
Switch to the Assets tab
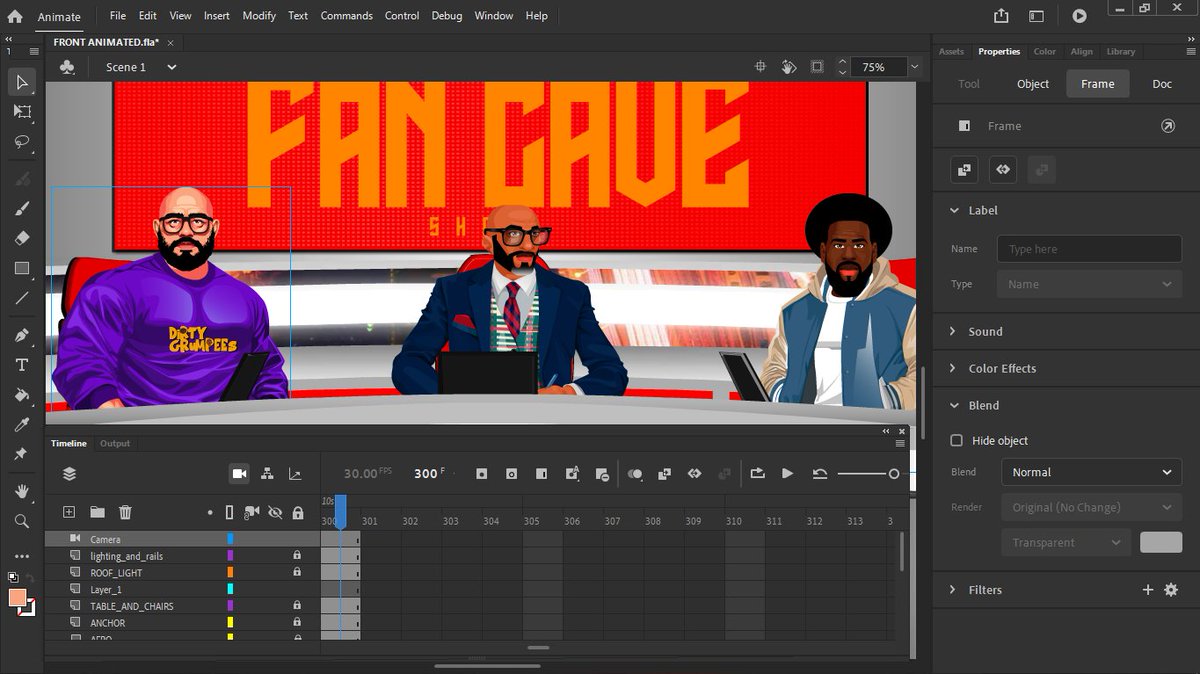pos(951,51)
